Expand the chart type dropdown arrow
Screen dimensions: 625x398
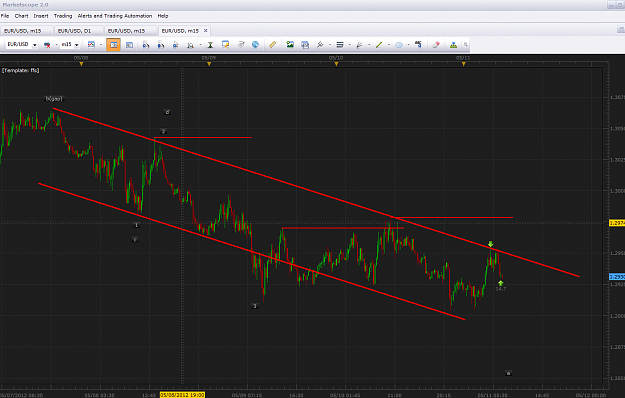click(x=101, y=45)
